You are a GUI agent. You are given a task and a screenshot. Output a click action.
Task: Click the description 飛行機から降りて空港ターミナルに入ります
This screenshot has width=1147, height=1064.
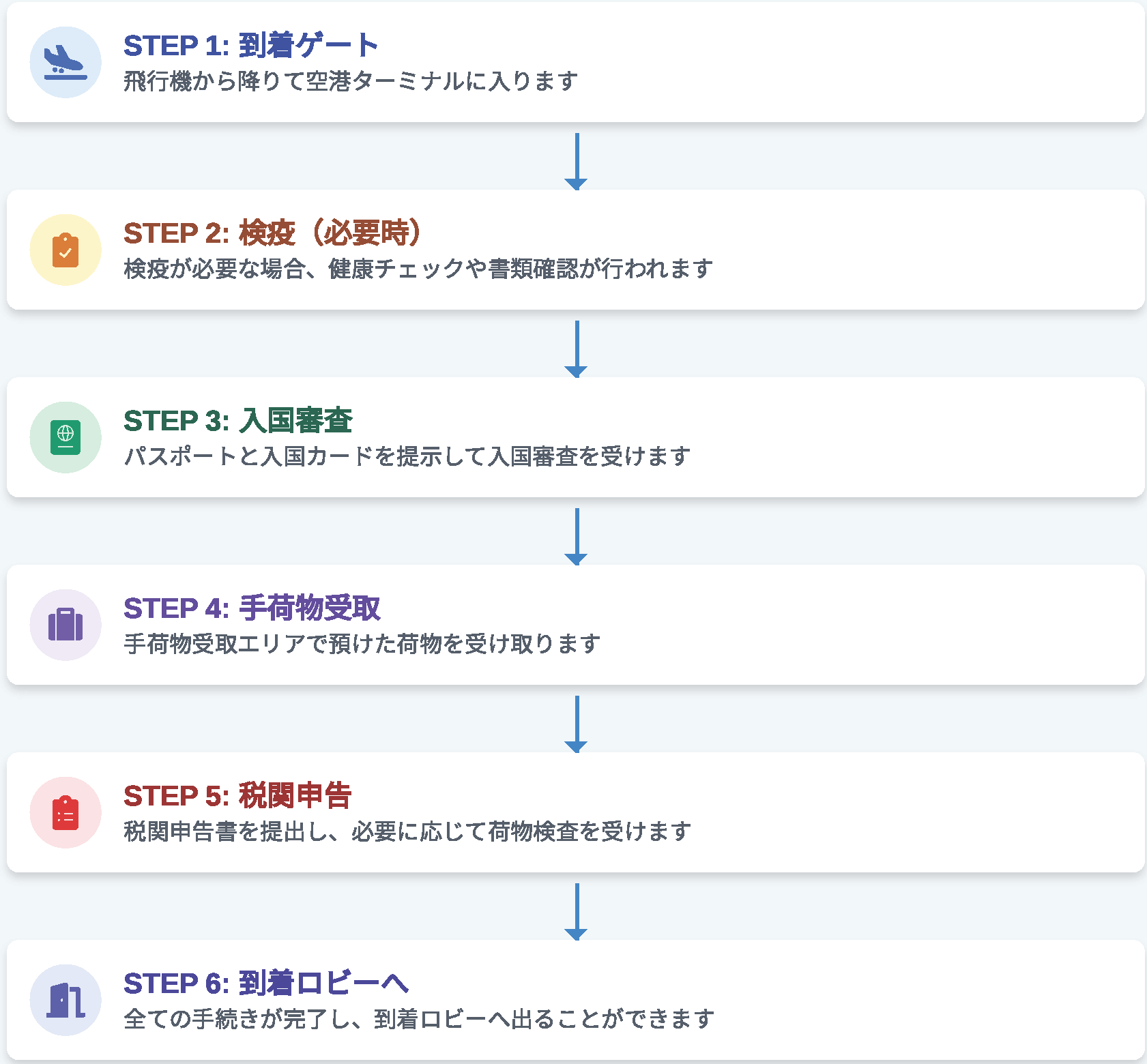tap(351, 81)
